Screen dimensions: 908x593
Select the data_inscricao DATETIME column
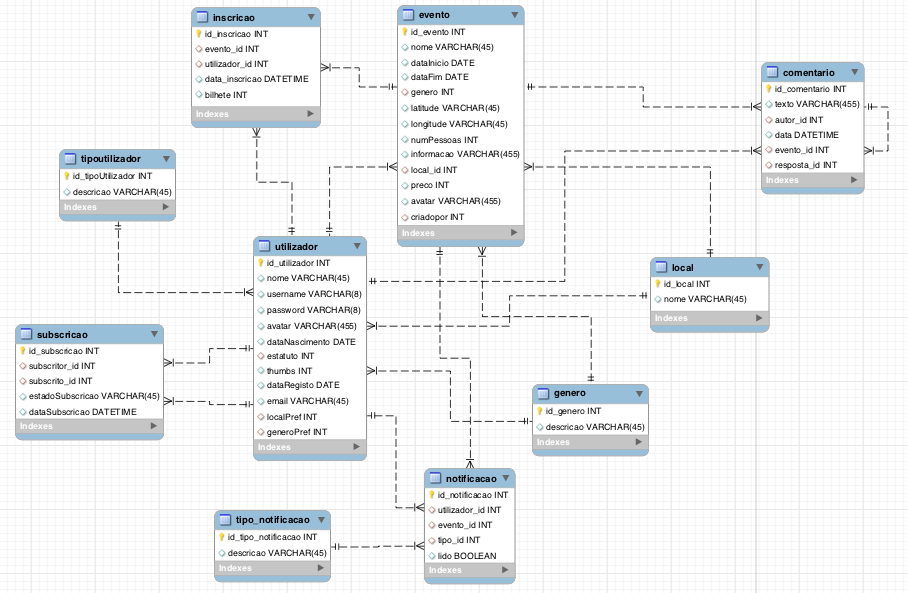[256, 79]
